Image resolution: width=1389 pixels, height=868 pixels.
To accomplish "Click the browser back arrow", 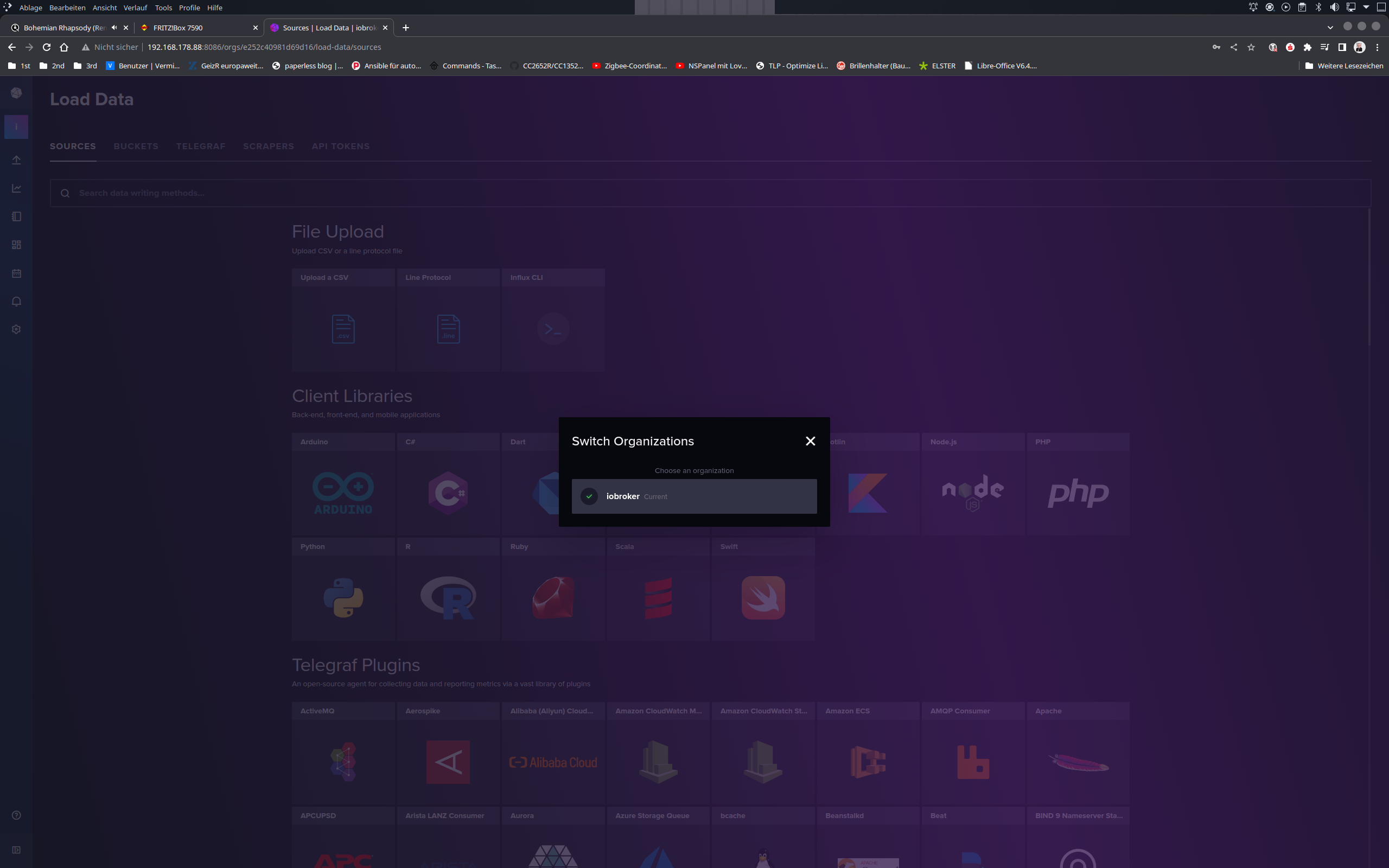I will pyautogui.click(x=12, y=47).
